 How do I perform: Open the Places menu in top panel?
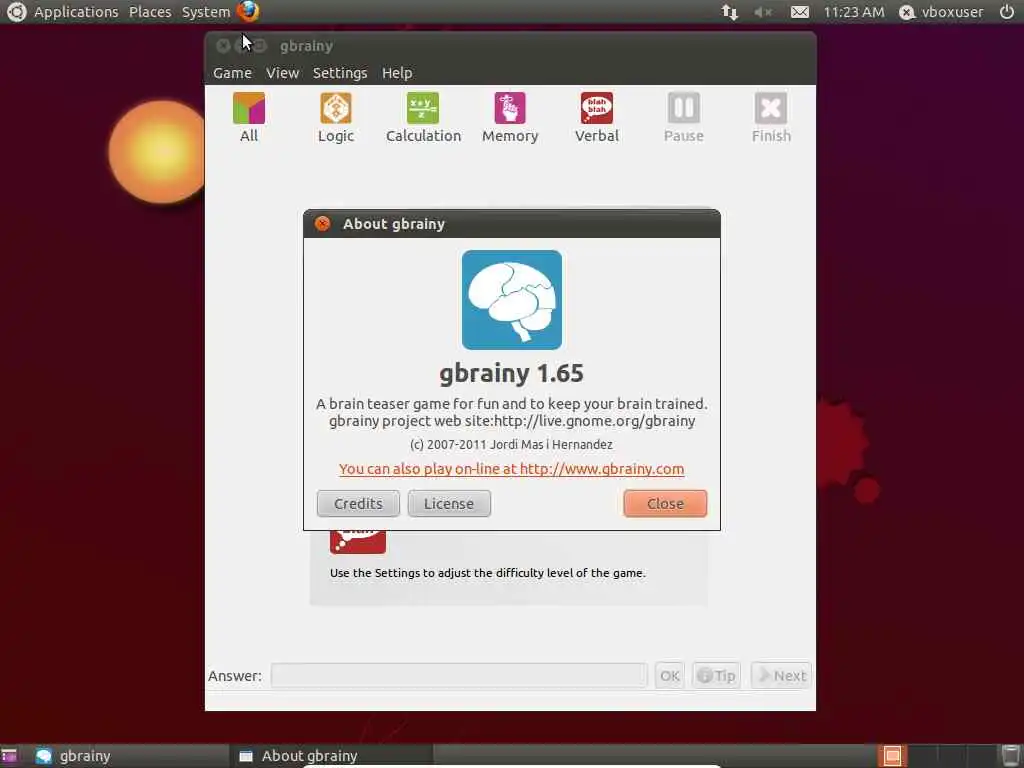(150, 12)
